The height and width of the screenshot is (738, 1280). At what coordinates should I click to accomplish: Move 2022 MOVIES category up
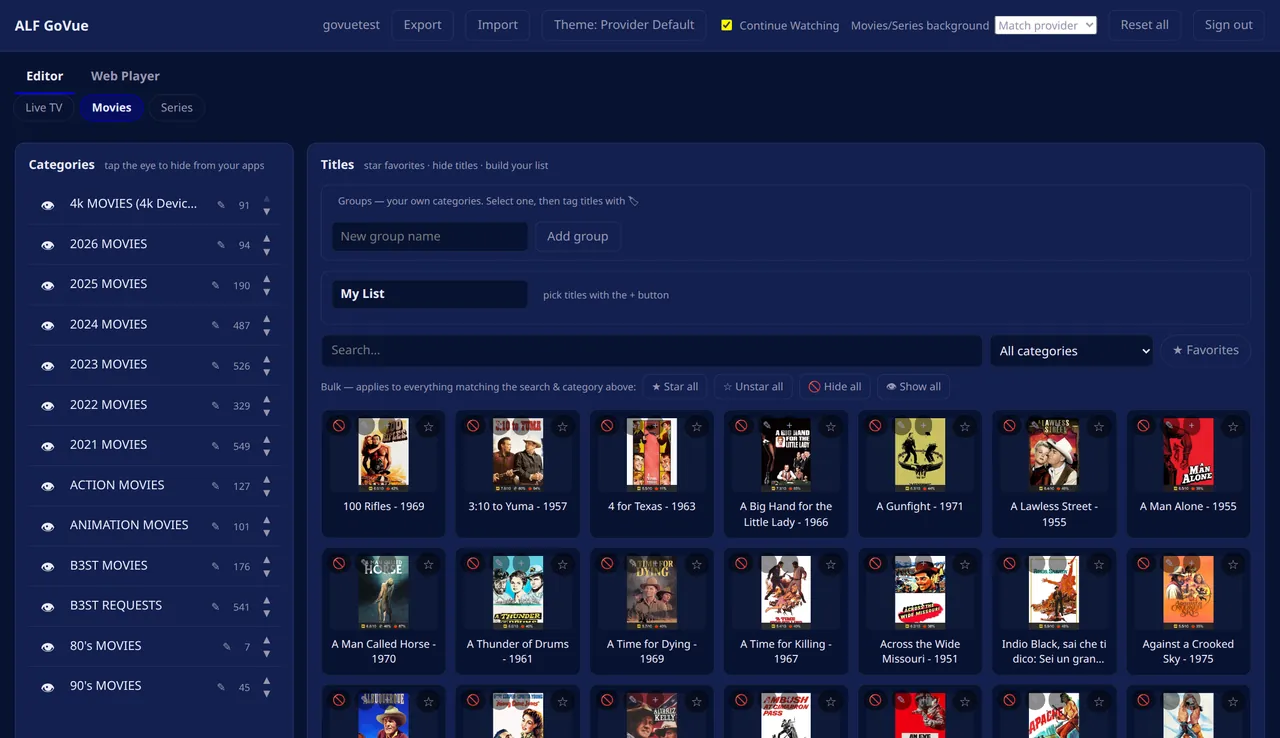pyautogui.click(x=267, y=400)
